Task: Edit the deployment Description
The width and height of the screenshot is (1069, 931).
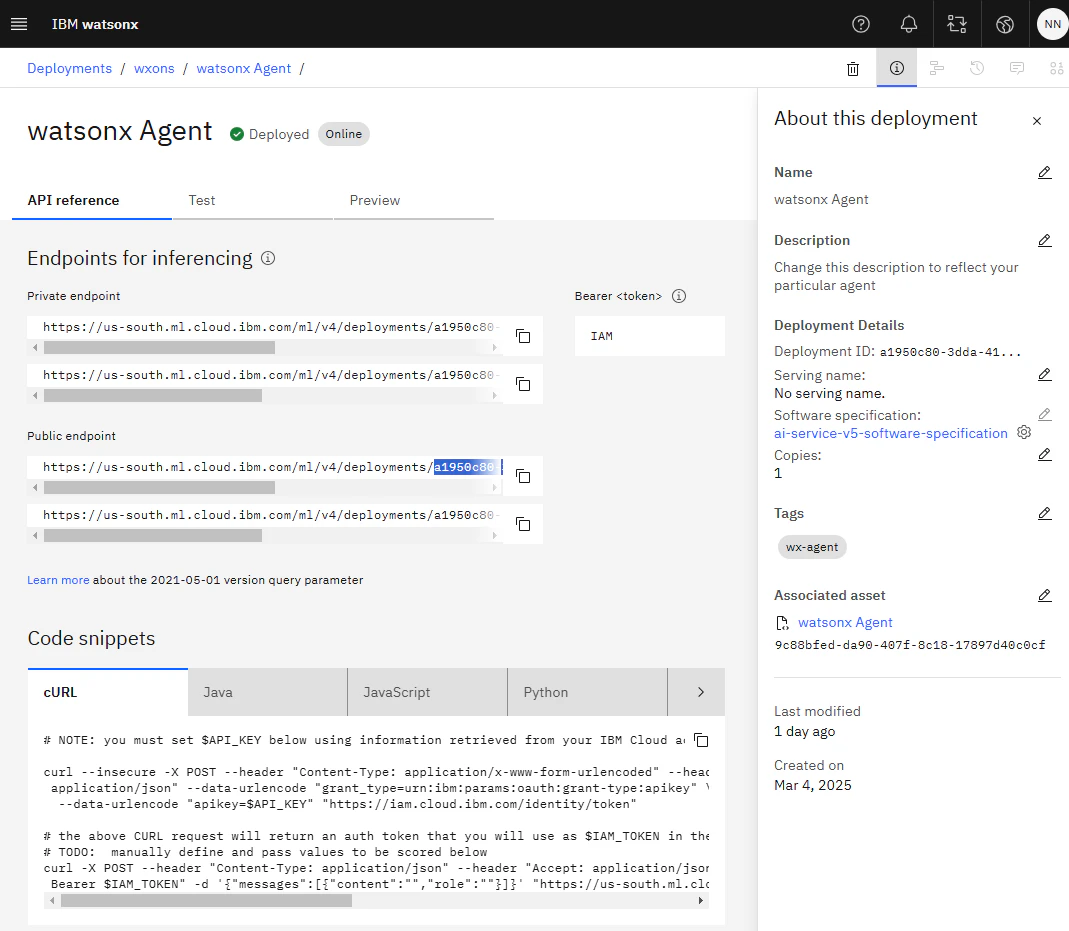Action: pyautogui.click(x=1044, y=241)
